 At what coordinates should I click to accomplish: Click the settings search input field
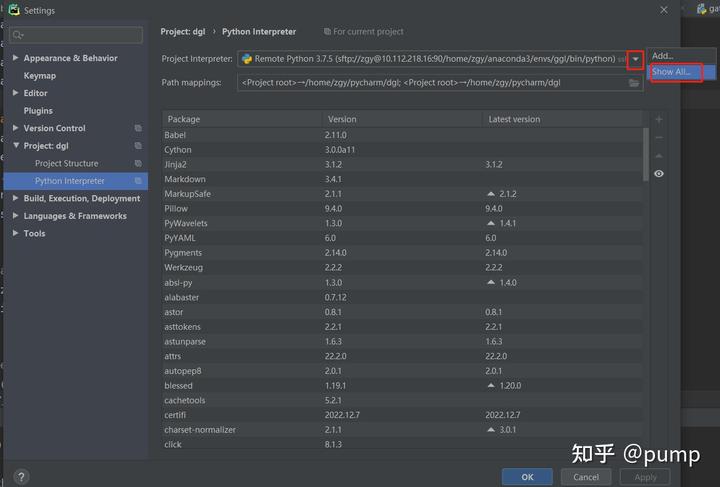click(x=76, y=35)
